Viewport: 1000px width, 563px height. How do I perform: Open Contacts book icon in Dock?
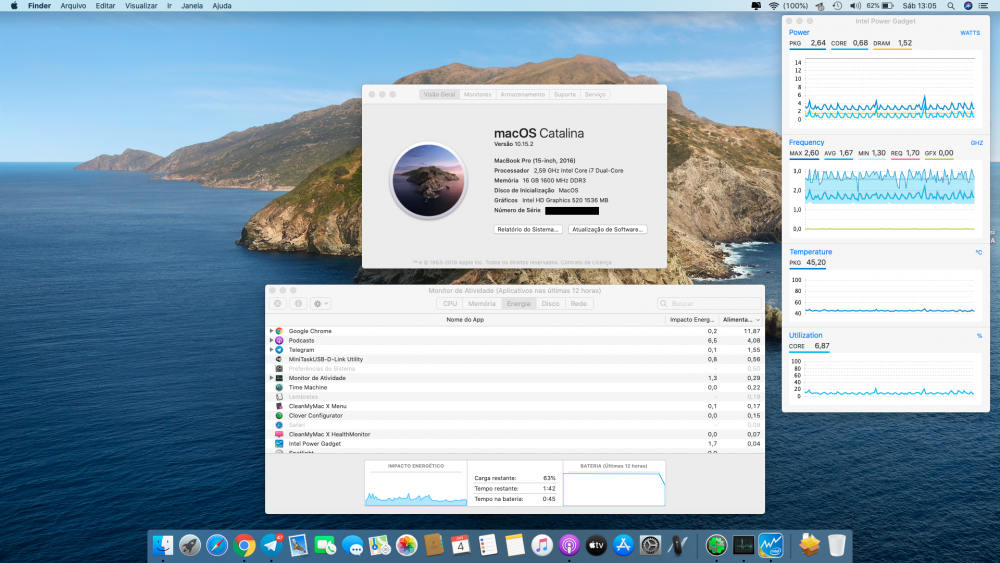[x=434, y=545]
